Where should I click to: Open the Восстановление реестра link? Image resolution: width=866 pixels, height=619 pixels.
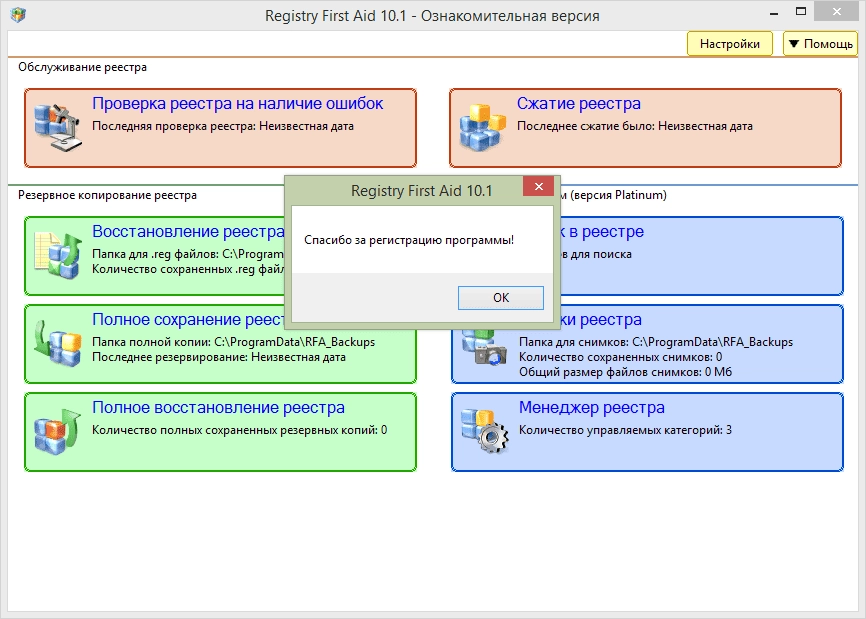188,231
